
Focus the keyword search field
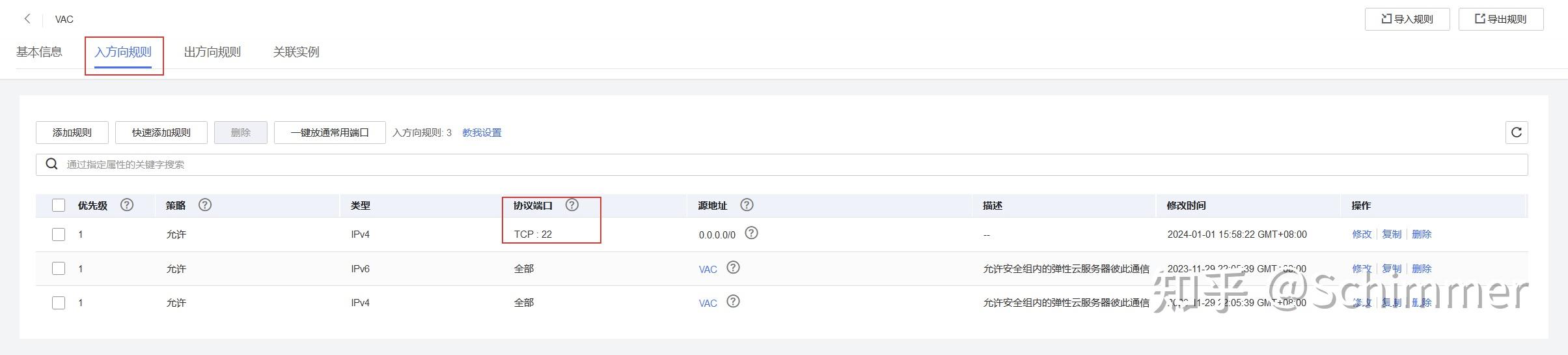(781, 165)
